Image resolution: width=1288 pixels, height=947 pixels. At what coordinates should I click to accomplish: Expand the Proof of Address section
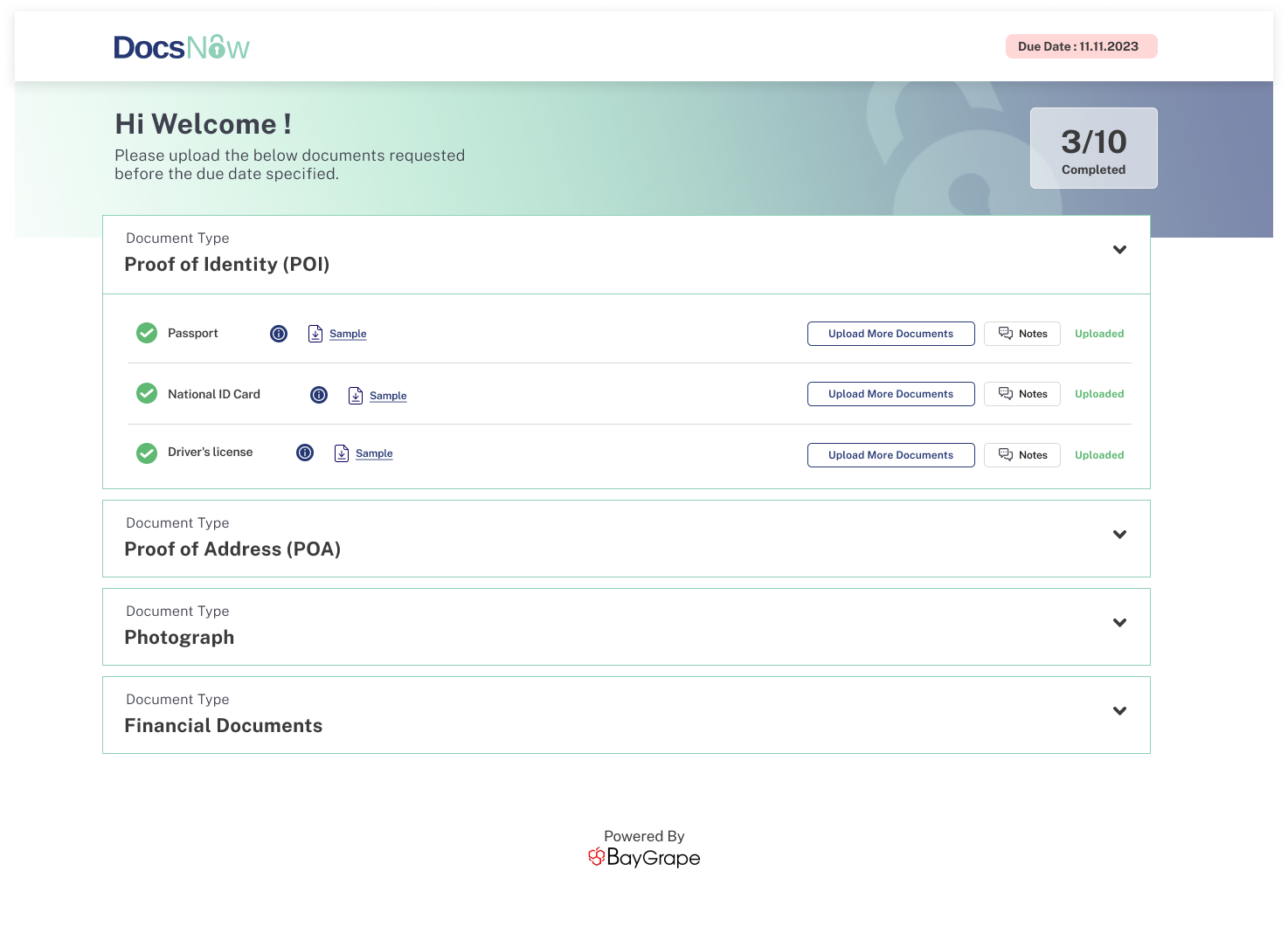(x=1119, y=535)
